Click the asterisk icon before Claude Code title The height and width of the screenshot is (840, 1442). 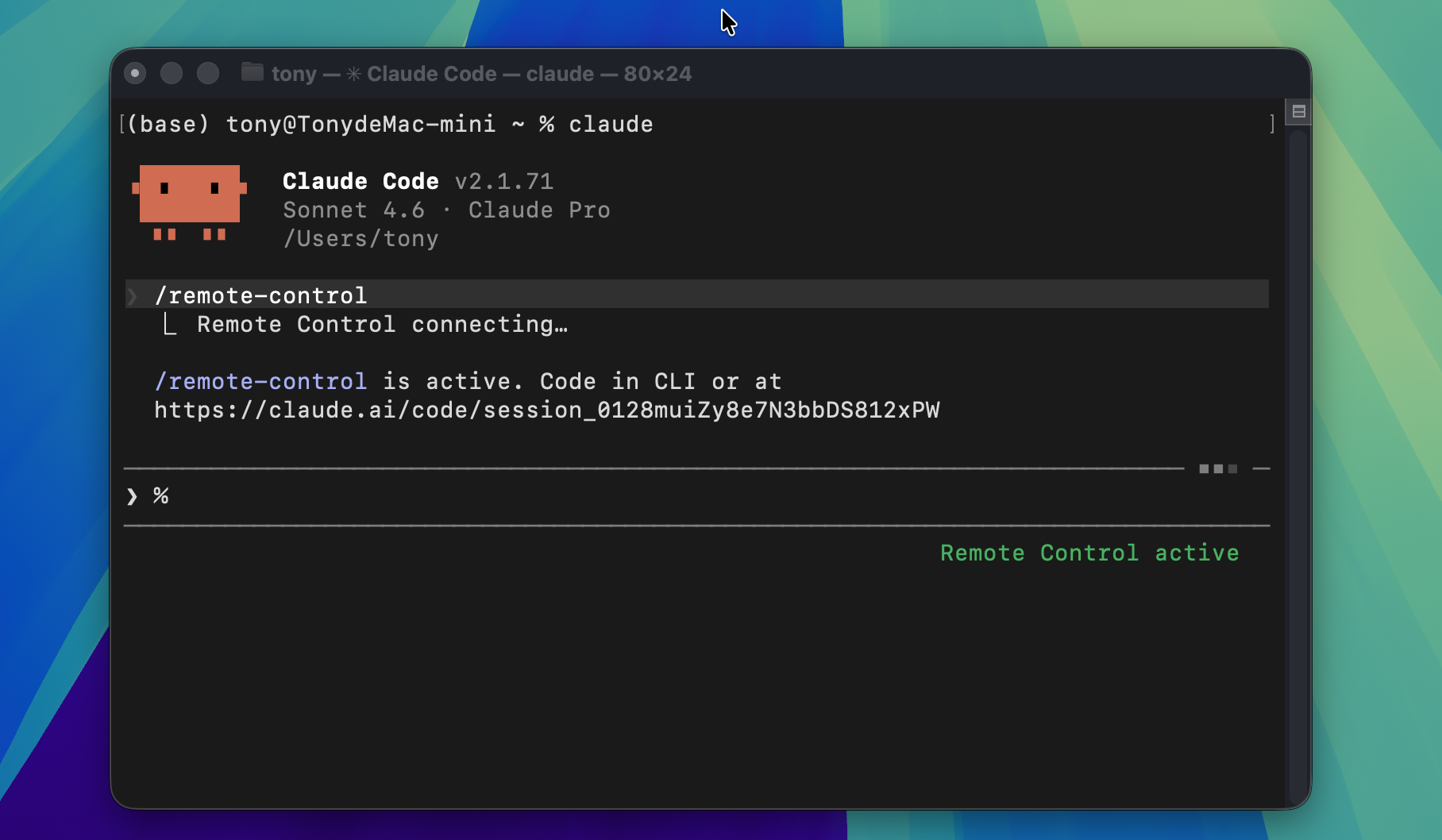point(354,74)
